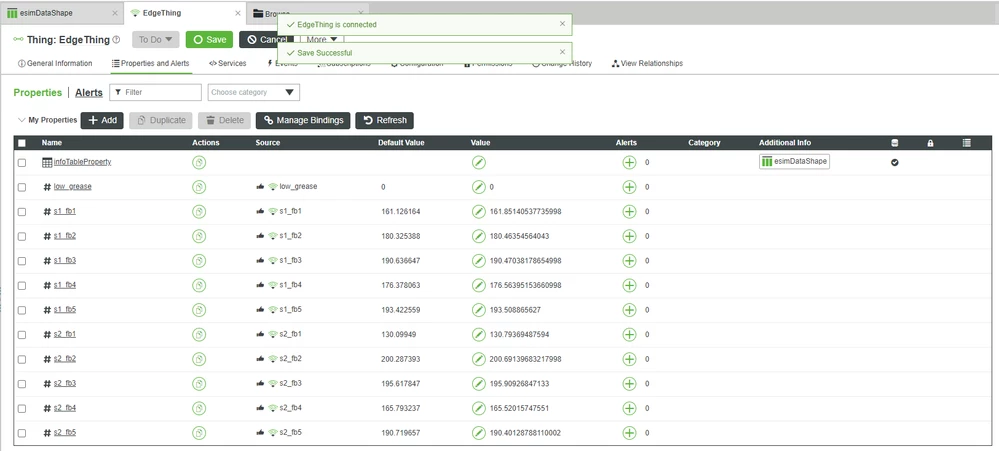999x451 pixels.
Task: Open the Services tab
Action: tap(227, 64)
